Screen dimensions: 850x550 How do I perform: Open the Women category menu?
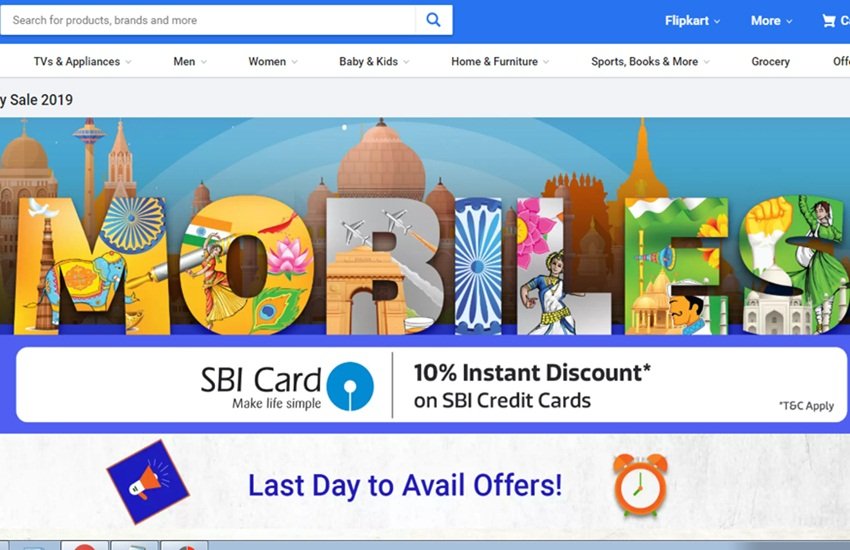(273, 62)
